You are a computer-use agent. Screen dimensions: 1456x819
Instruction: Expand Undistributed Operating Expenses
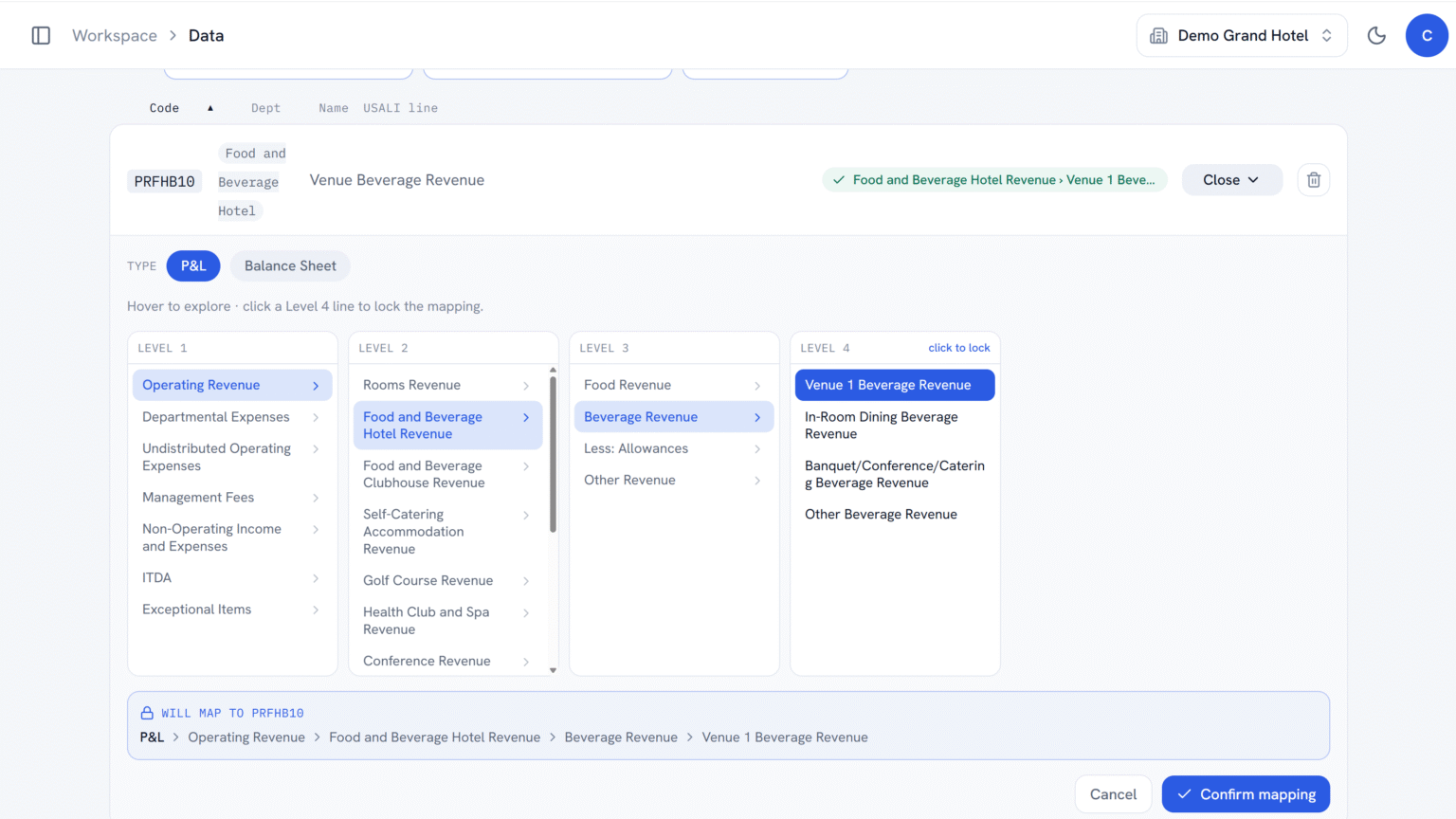coord(232,457)
